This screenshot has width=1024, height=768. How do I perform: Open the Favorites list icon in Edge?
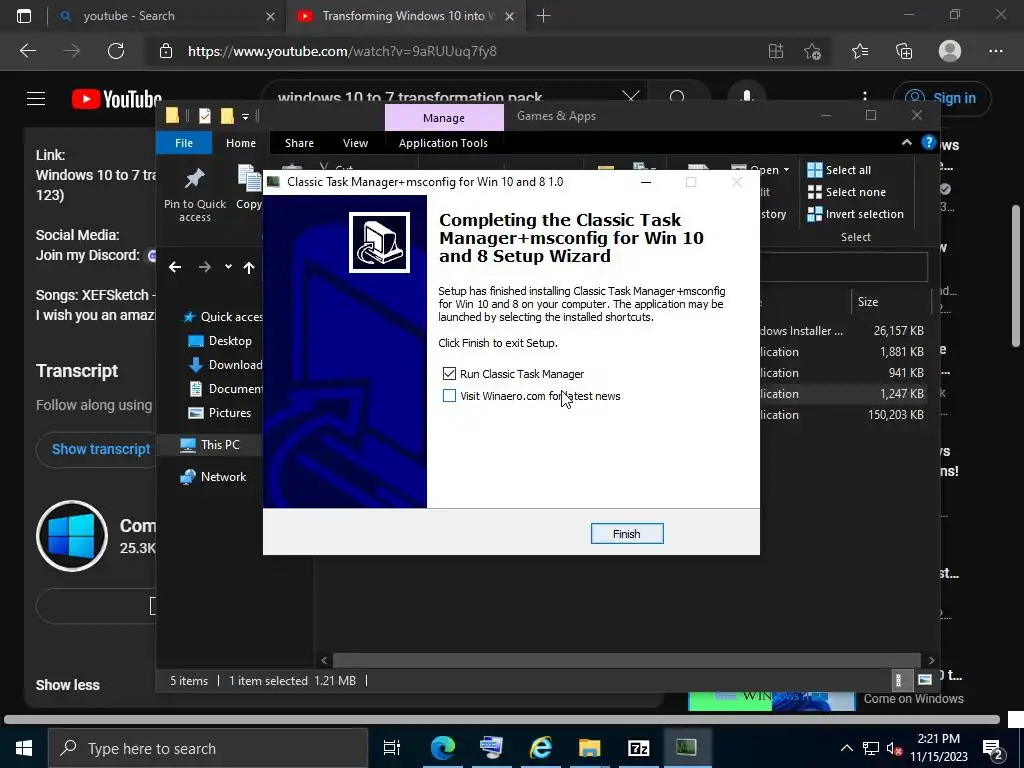coord(859,51)
